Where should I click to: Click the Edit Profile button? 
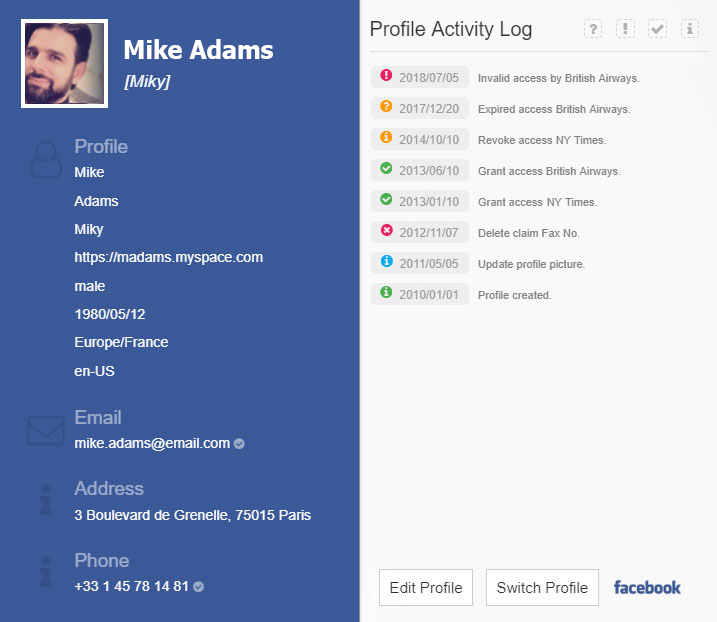tap(426, 587)
